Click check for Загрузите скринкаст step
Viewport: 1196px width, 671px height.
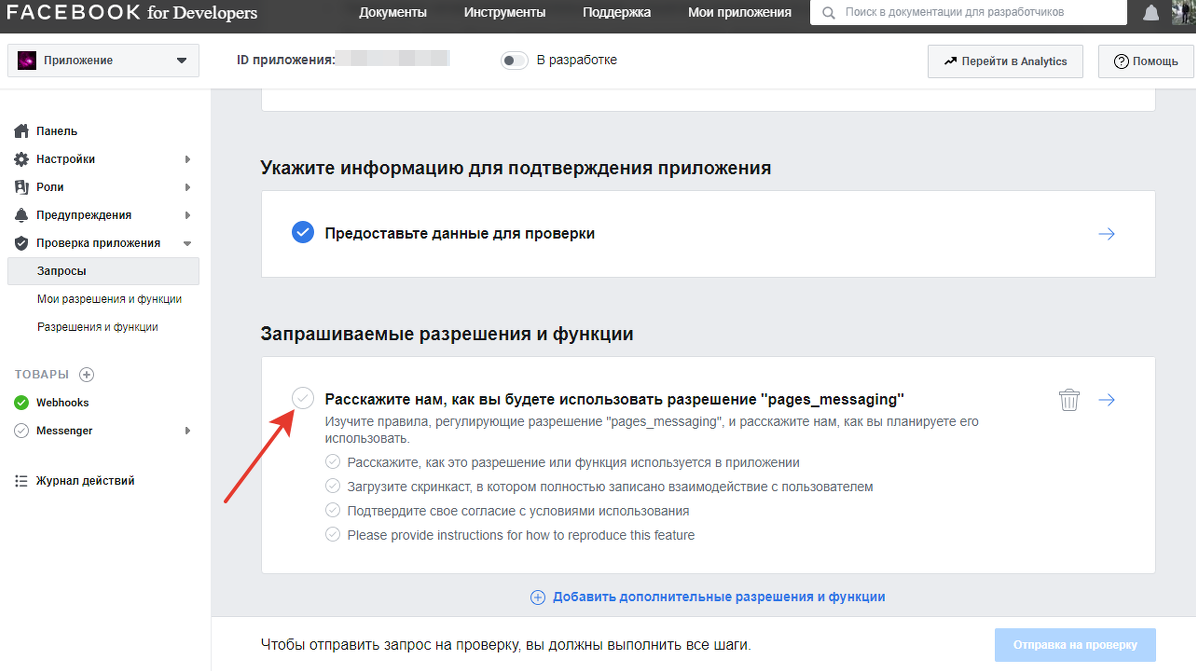(333, 486)
